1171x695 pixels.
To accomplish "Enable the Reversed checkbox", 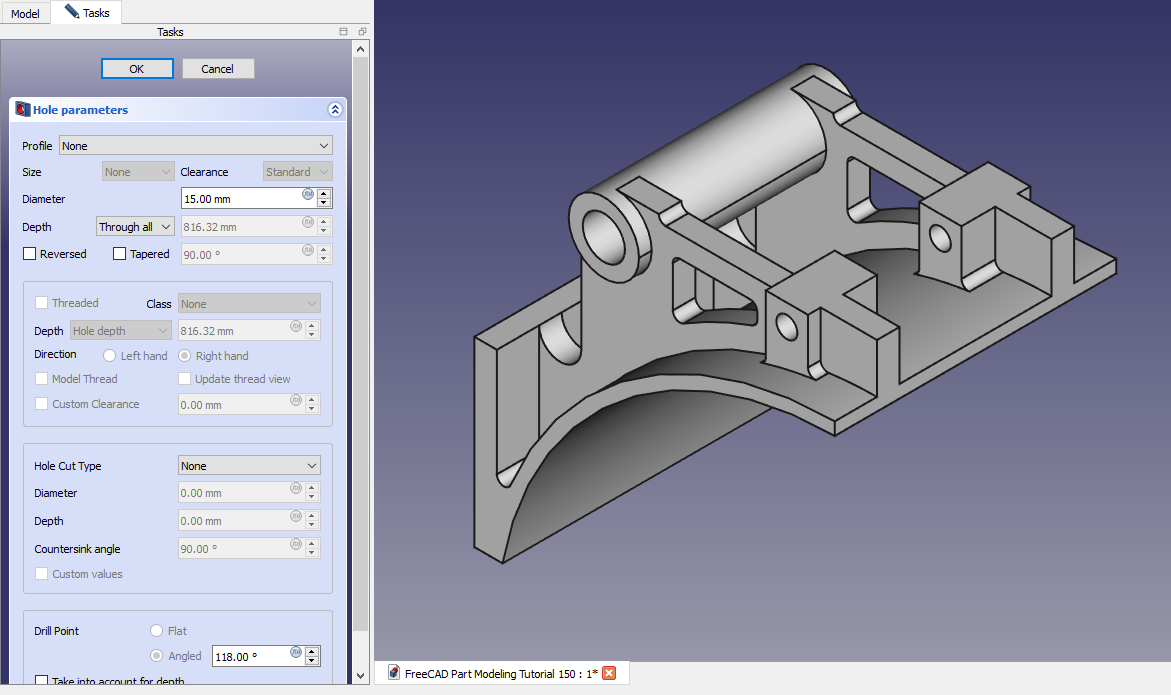I will (29, 254).
